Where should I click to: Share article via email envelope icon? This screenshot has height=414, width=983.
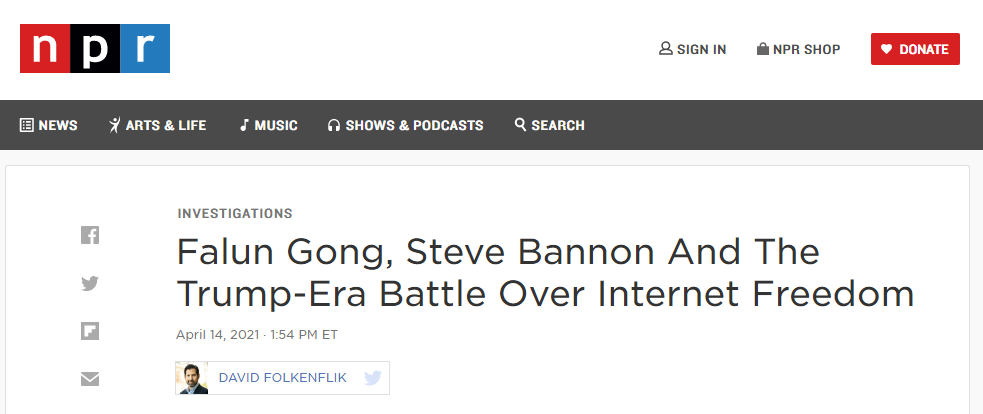[x=90, y=379]
